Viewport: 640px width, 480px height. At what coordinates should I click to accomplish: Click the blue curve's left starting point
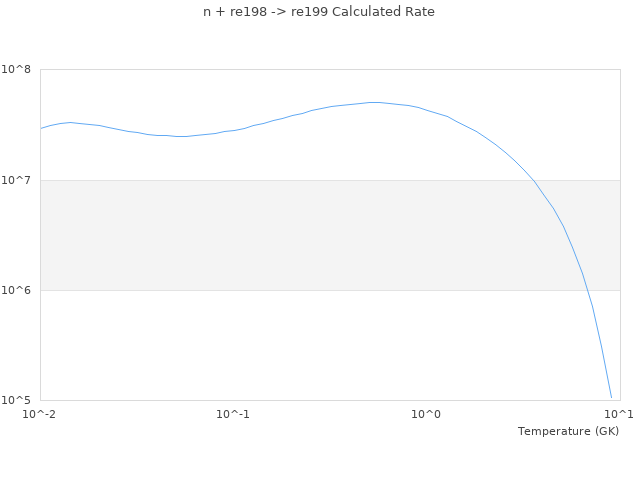[41, 128]
